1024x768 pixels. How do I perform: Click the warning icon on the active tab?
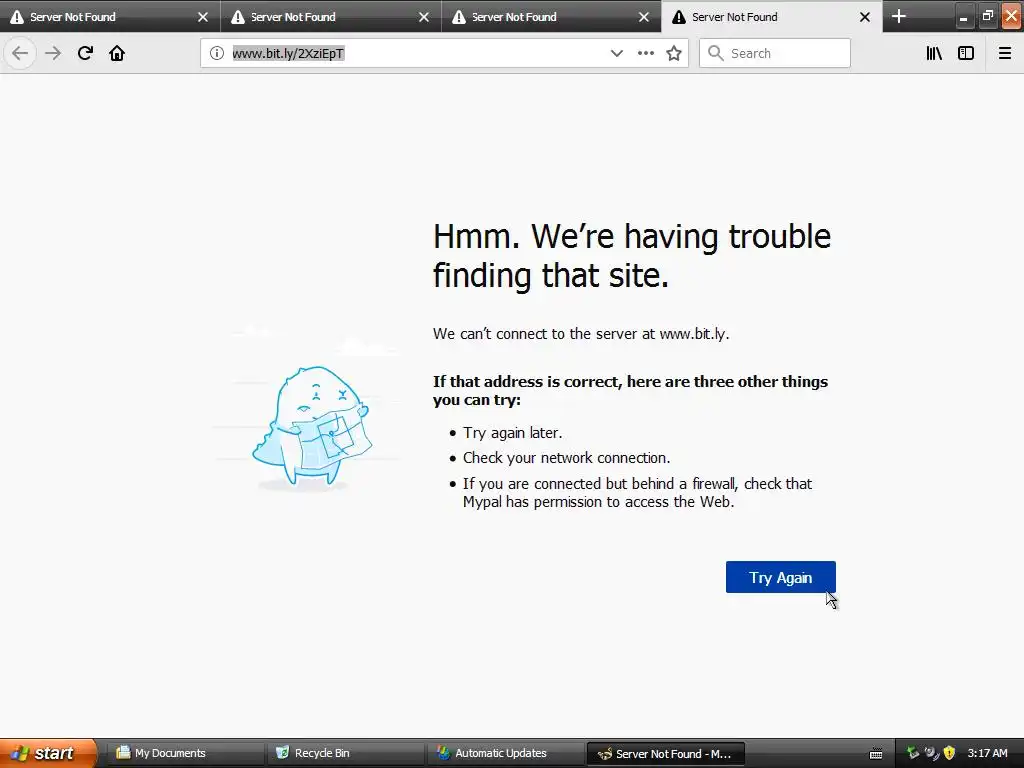tap(679, 17)
